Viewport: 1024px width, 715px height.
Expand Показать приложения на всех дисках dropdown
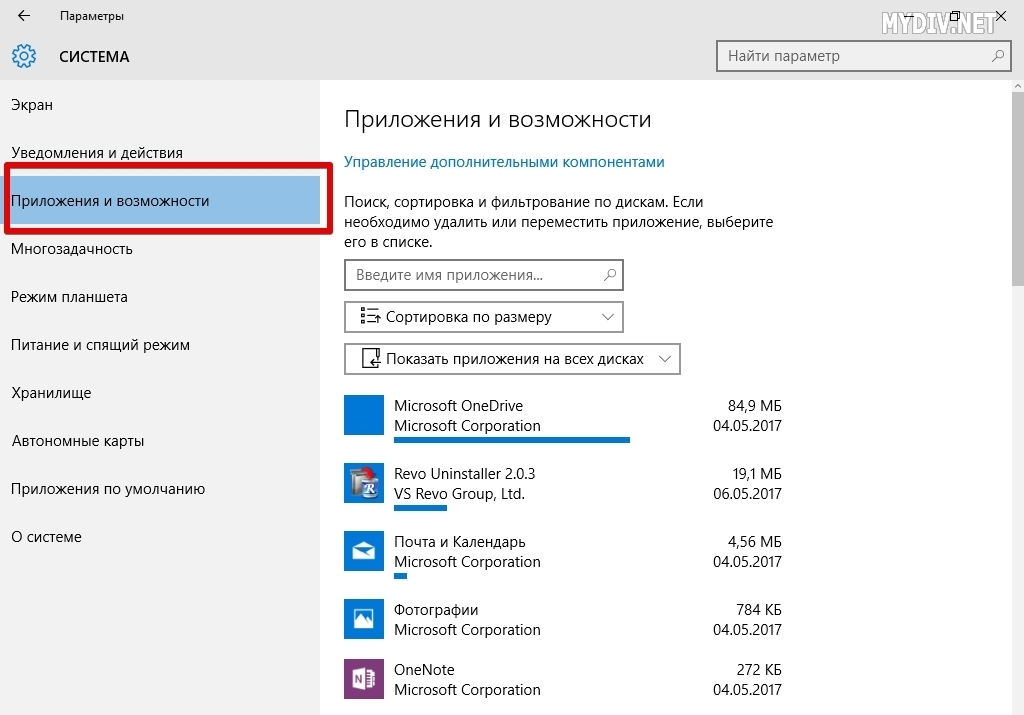pyautogui.click(x=511, y=359)
